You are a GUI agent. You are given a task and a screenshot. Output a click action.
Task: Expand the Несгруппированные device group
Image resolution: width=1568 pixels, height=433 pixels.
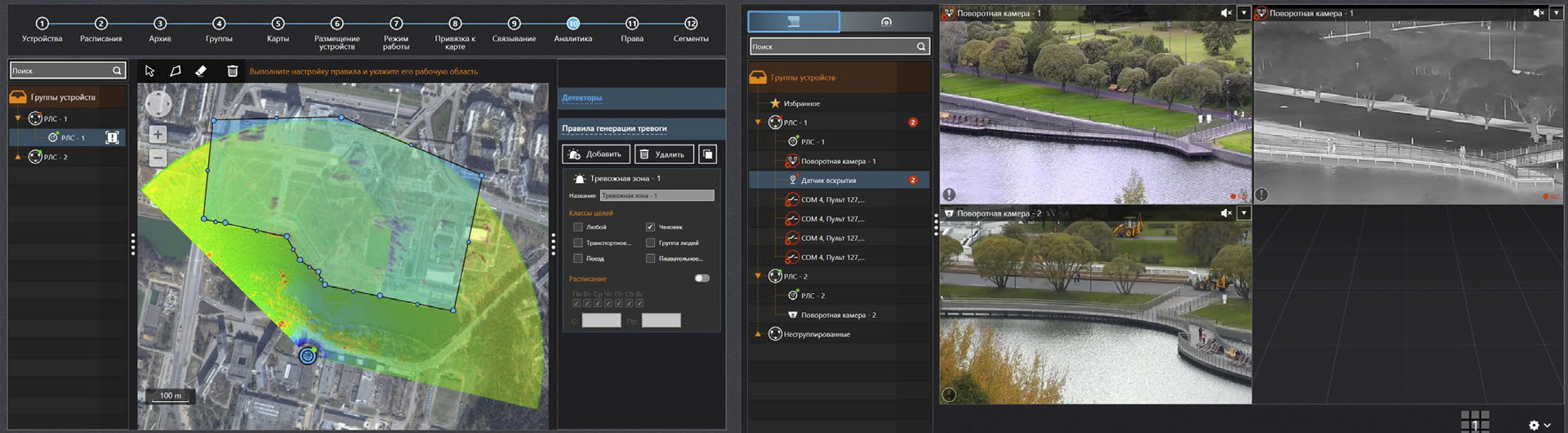pos(758,334)
